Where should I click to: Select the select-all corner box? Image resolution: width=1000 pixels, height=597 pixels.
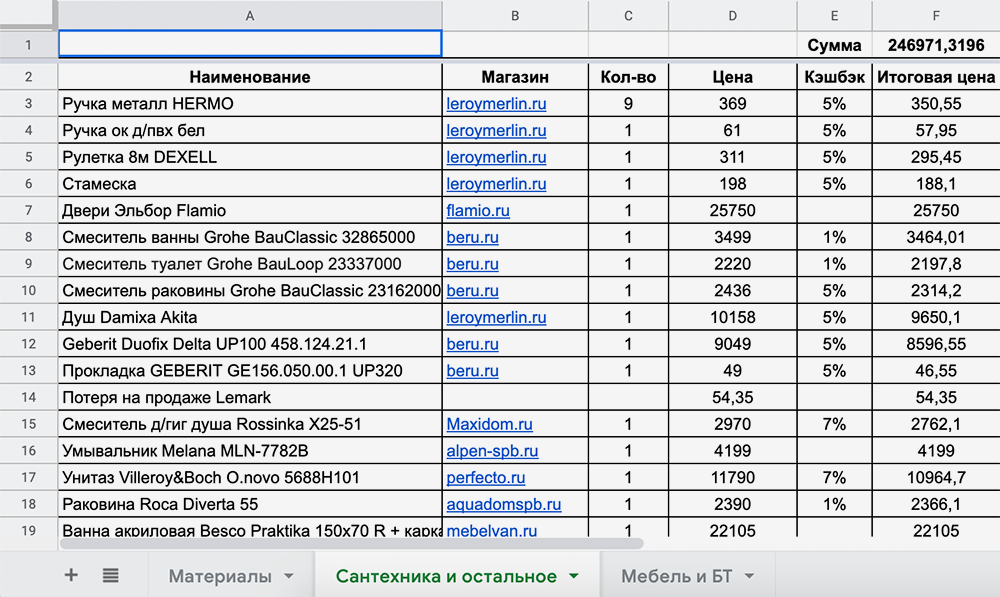[x=27, y=14]
